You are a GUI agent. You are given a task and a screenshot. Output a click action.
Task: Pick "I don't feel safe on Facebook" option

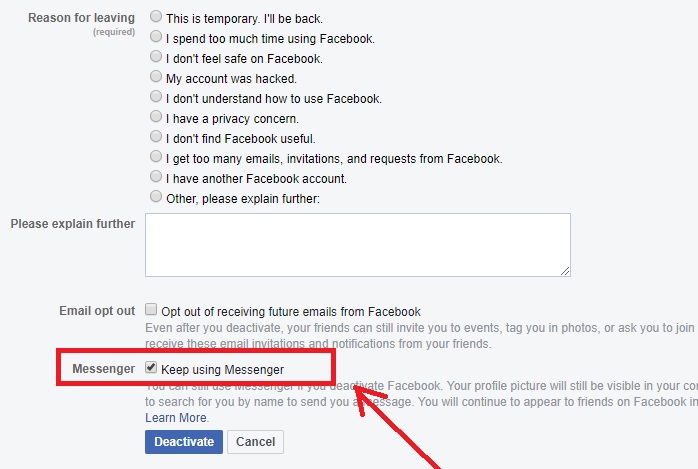(156, 57)
